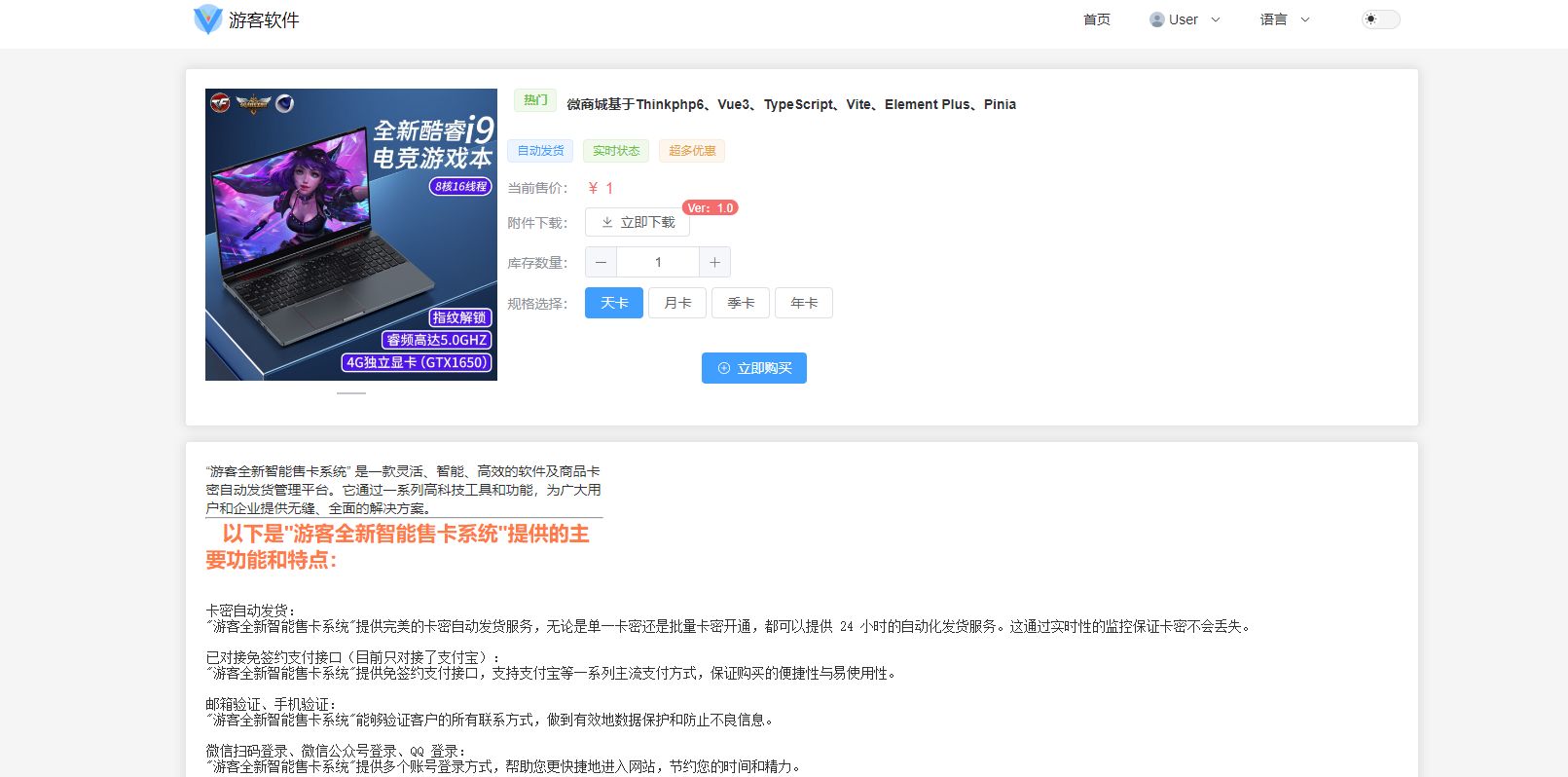The image size is (1568, 777).
Task: Click the 附件下载 label
Action: (537, 223)
